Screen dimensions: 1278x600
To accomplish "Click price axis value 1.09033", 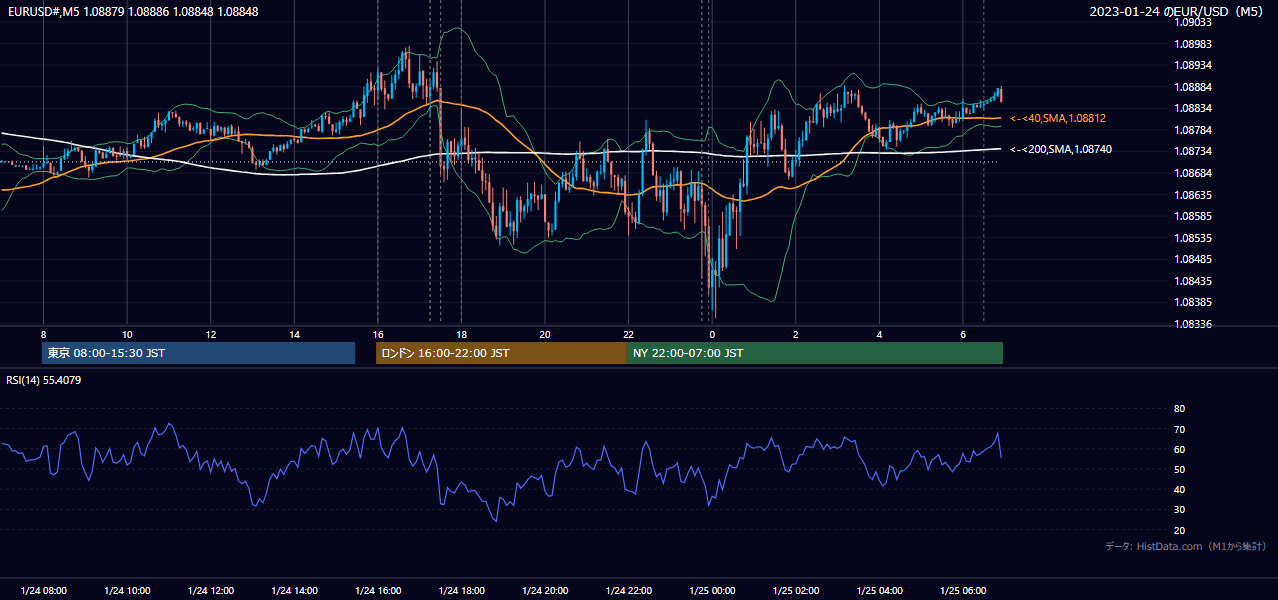I will click(x=1192, y=22).
